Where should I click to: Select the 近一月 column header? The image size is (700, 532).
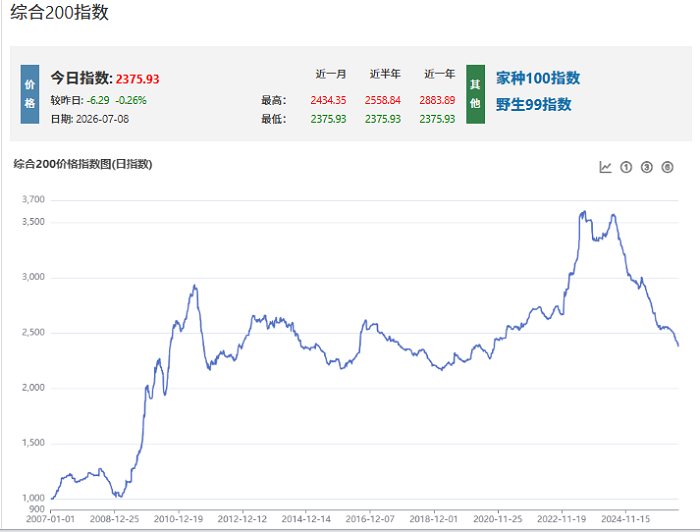click(x=330, y=74)
